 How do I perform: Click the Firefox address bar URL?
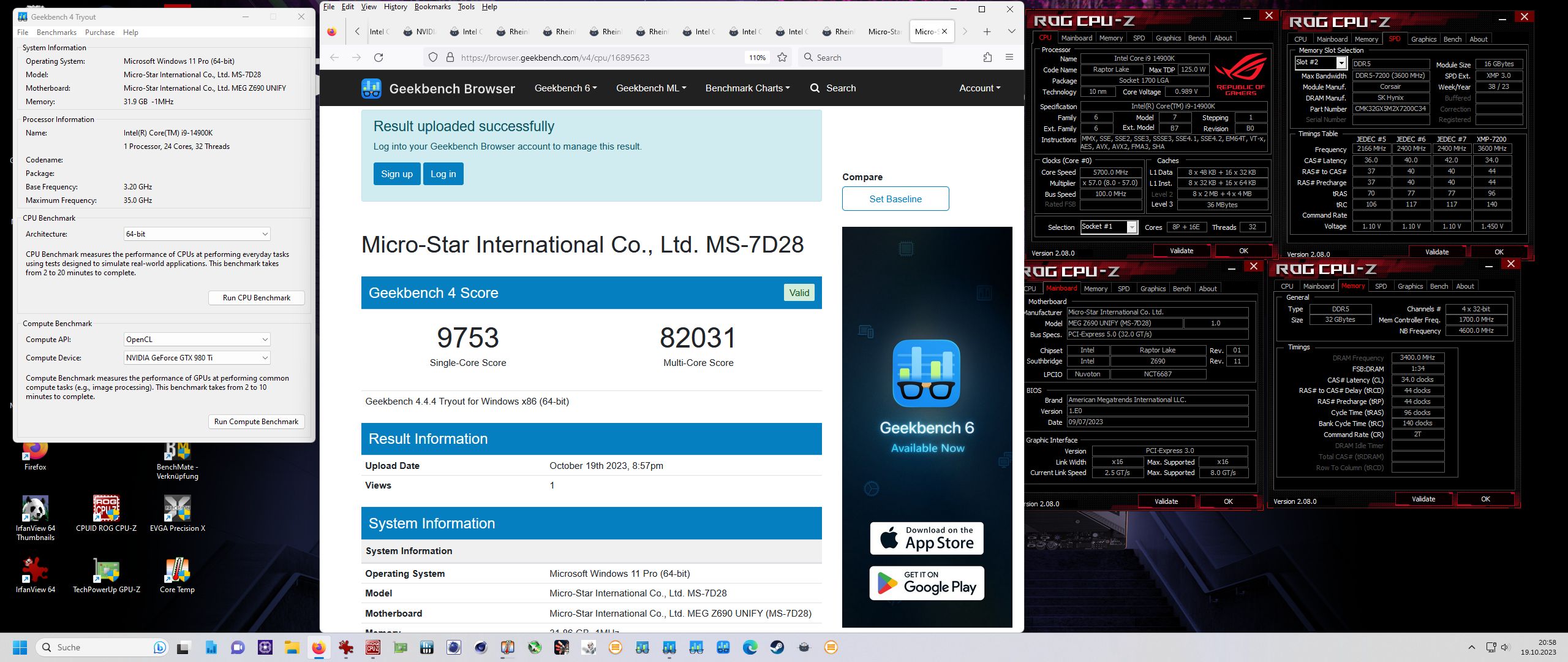tap(554, 58)
